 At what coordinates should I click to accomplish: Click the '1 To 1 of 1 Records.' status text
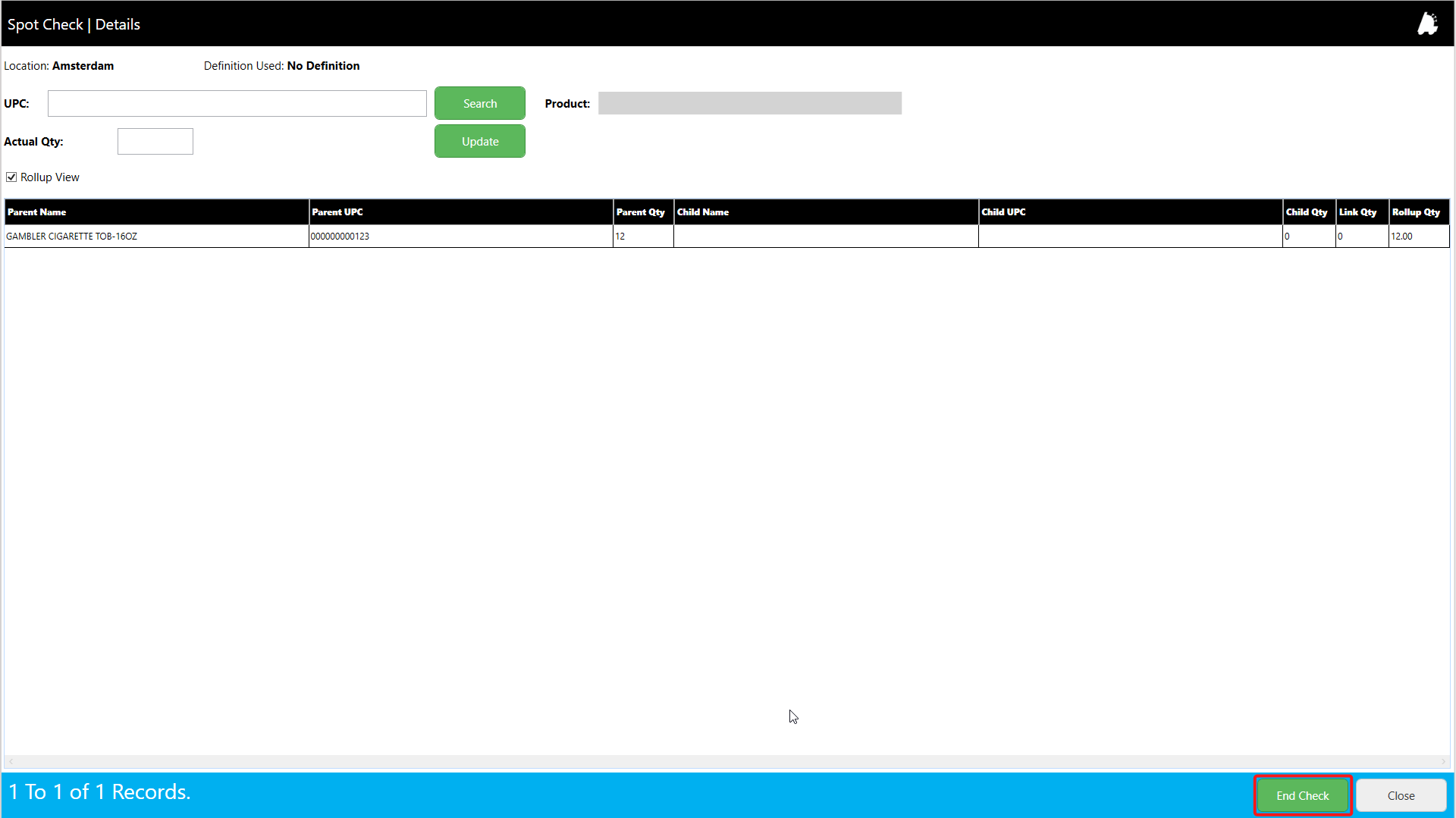click(99, 792)
